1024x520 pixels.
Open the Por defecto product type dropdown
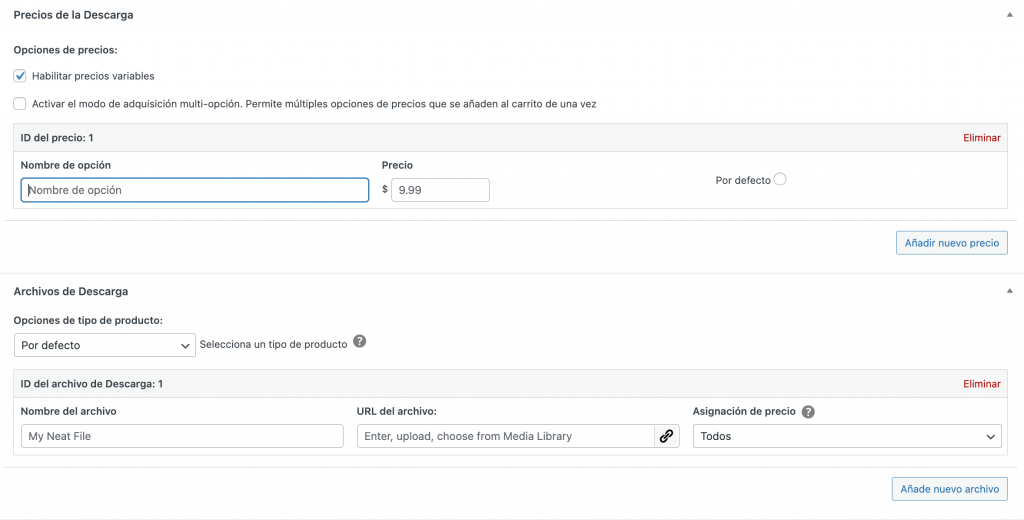[104, 345]
